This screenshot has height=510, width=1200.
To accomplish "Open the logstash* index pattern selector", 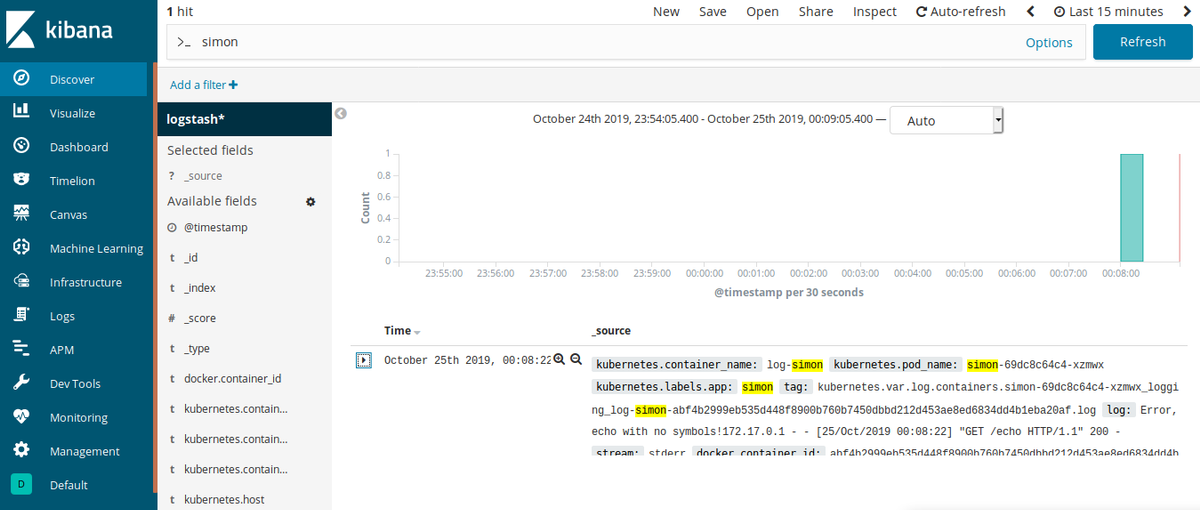I will [244, 119].
